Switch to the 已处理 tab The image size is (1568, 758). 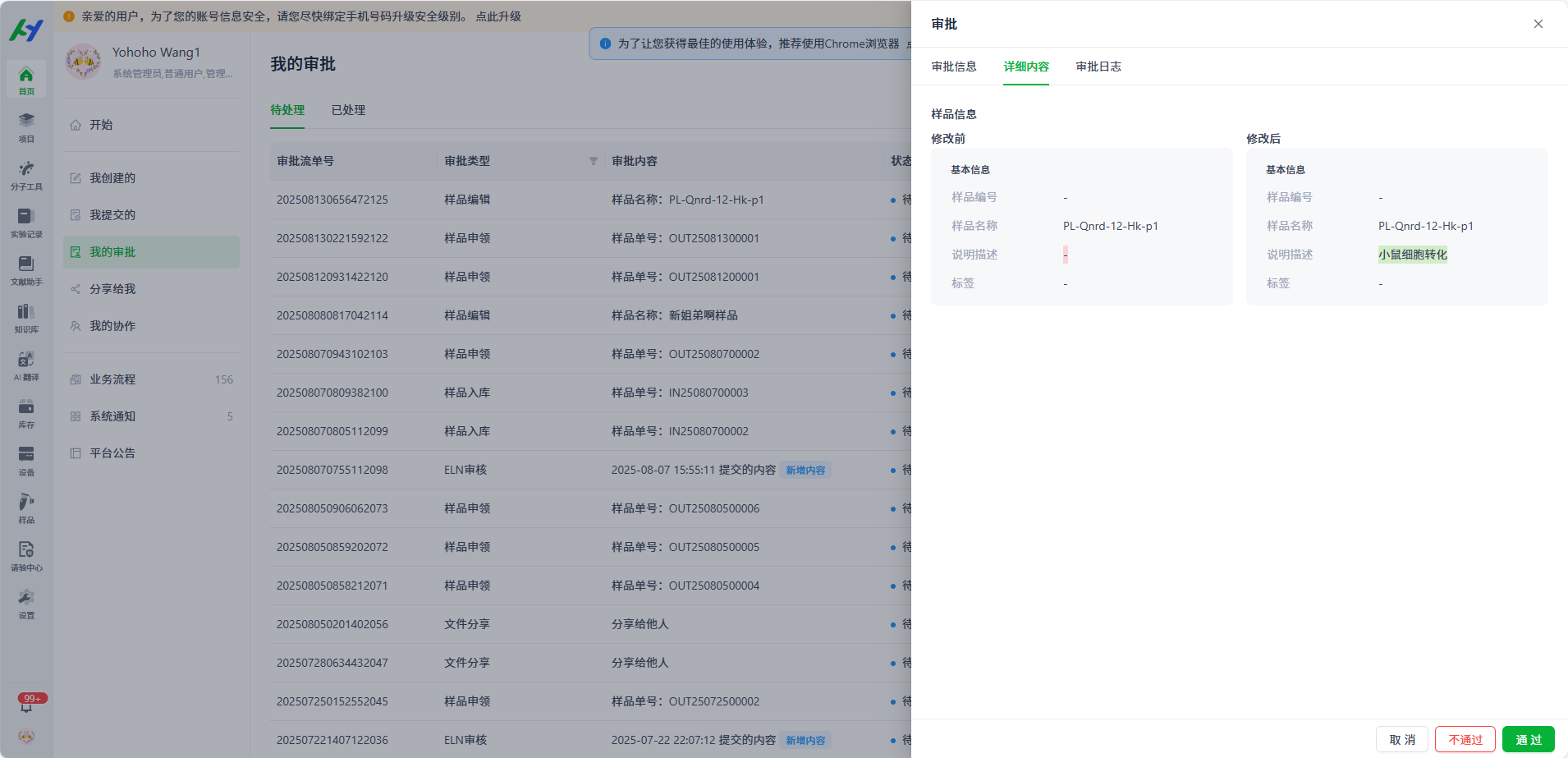(348, 109)
